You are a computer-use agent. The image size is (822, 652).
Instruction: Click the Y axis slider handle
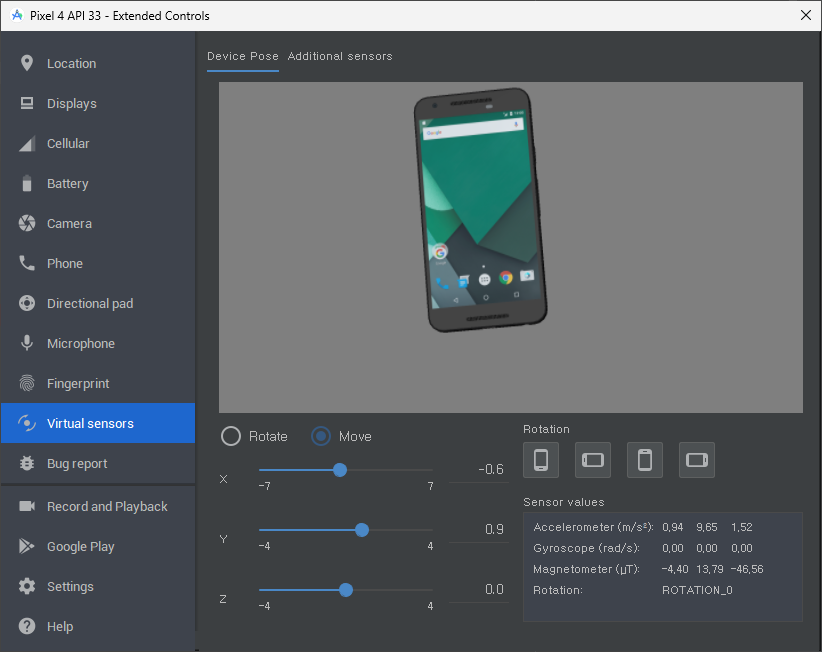point(362,530)
